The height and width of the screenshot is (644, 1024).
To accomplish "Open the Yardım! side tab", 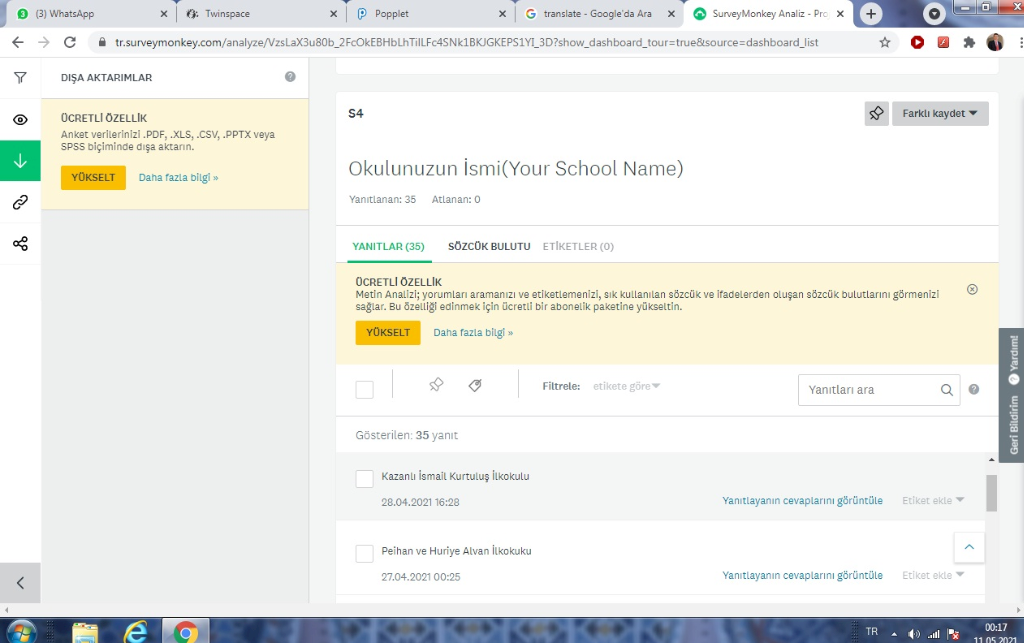I will coord(1014,359).
